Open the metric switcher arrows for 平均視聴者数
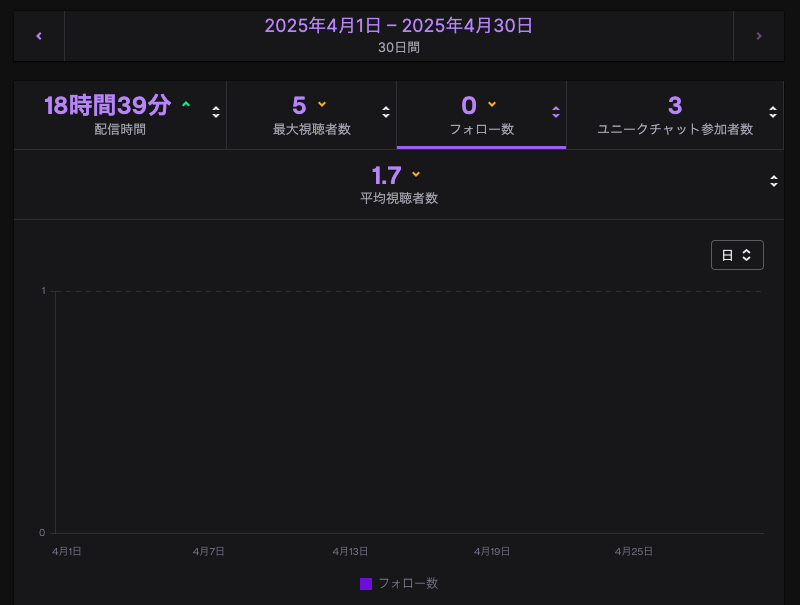Screen dimensions: 800x605 (x=773, y=181)
